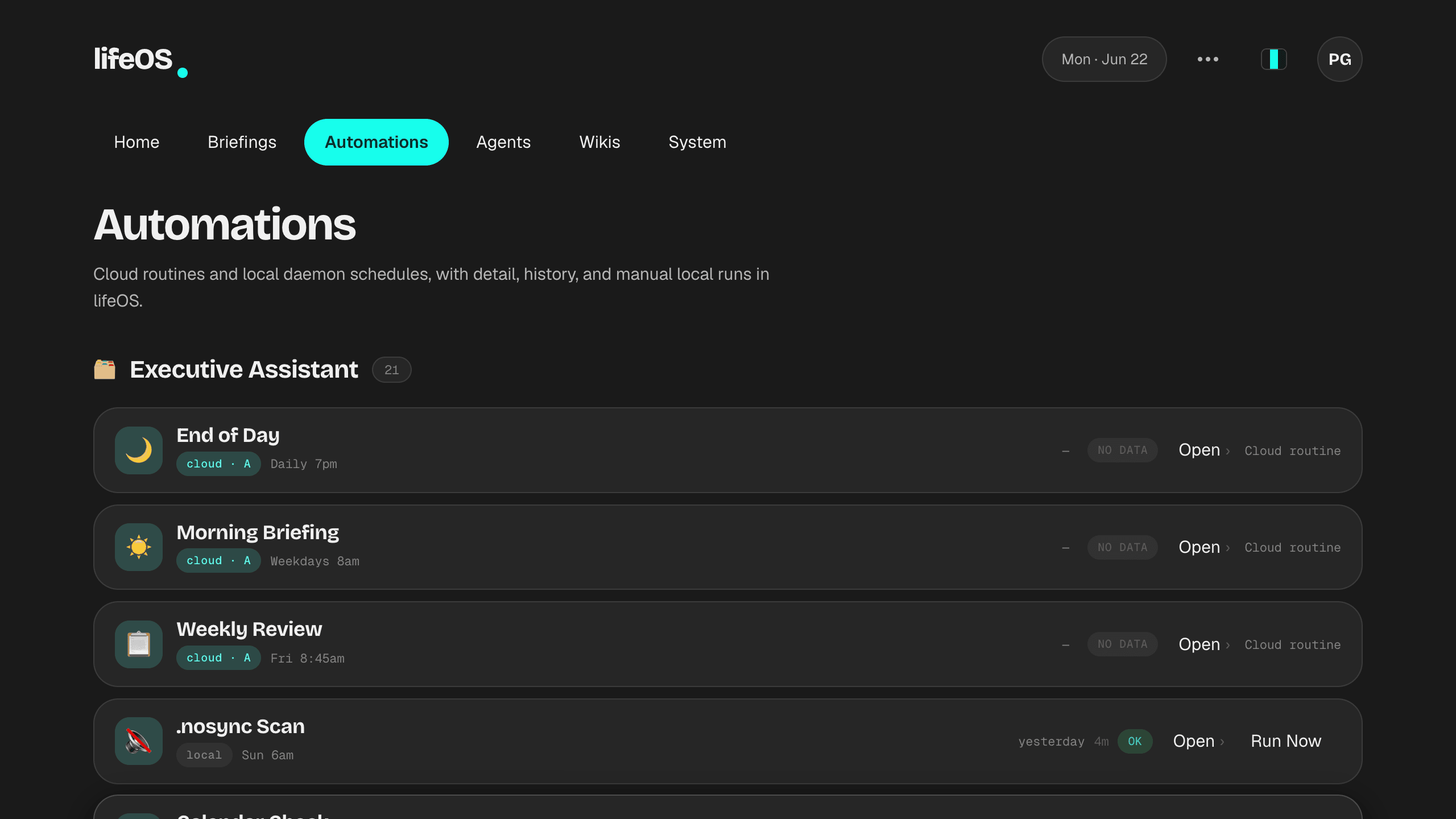This screenshot has width=1456, height=819.
Task: Select the Automations tab
Action: (376, 142)
